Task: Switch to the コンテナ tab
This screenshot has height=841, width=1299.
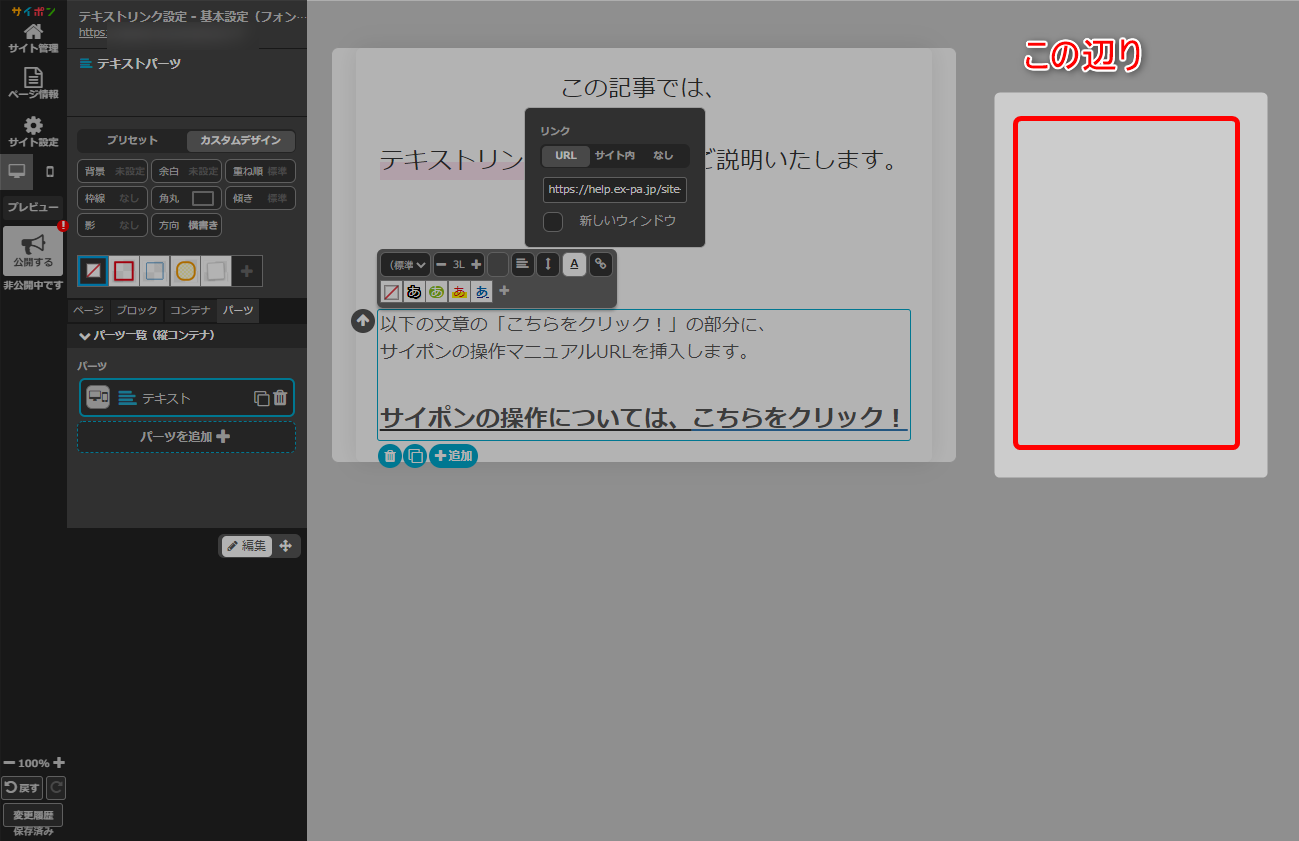Action: point(190,311)
